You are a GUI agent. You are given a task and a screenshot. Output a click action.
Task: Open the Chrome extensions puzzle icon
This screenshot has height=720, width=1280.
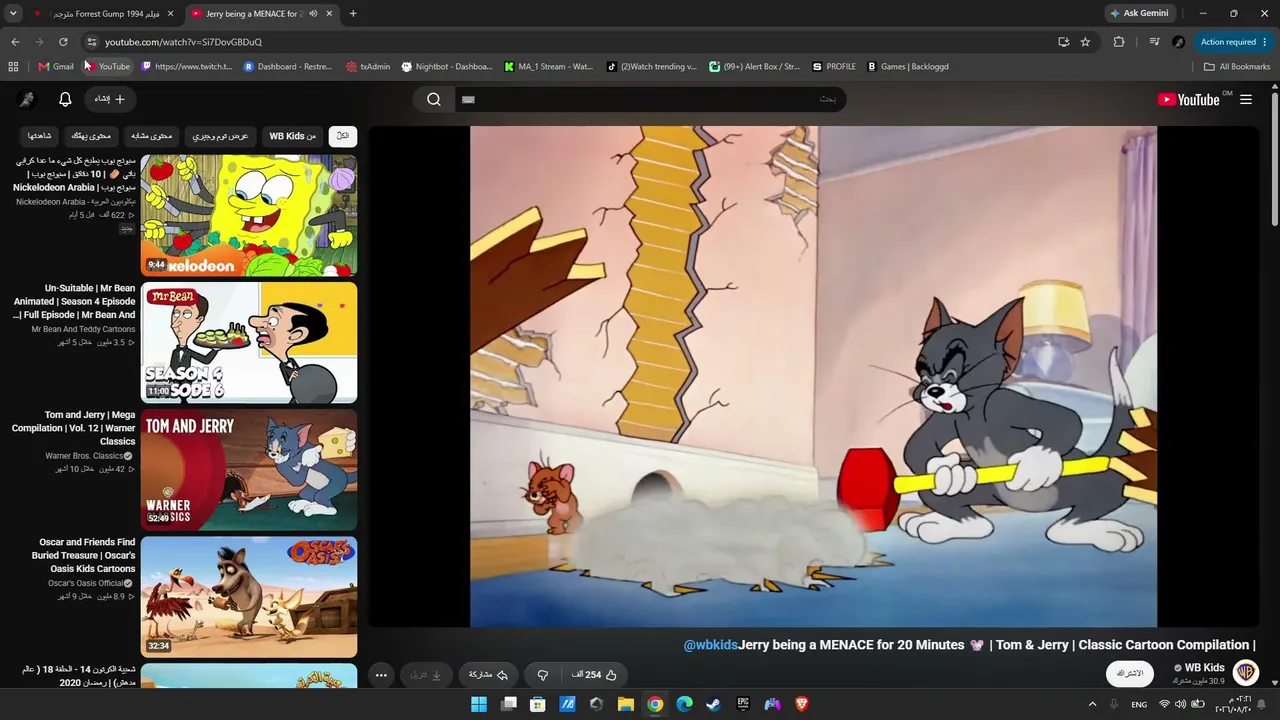(1119, 42)
